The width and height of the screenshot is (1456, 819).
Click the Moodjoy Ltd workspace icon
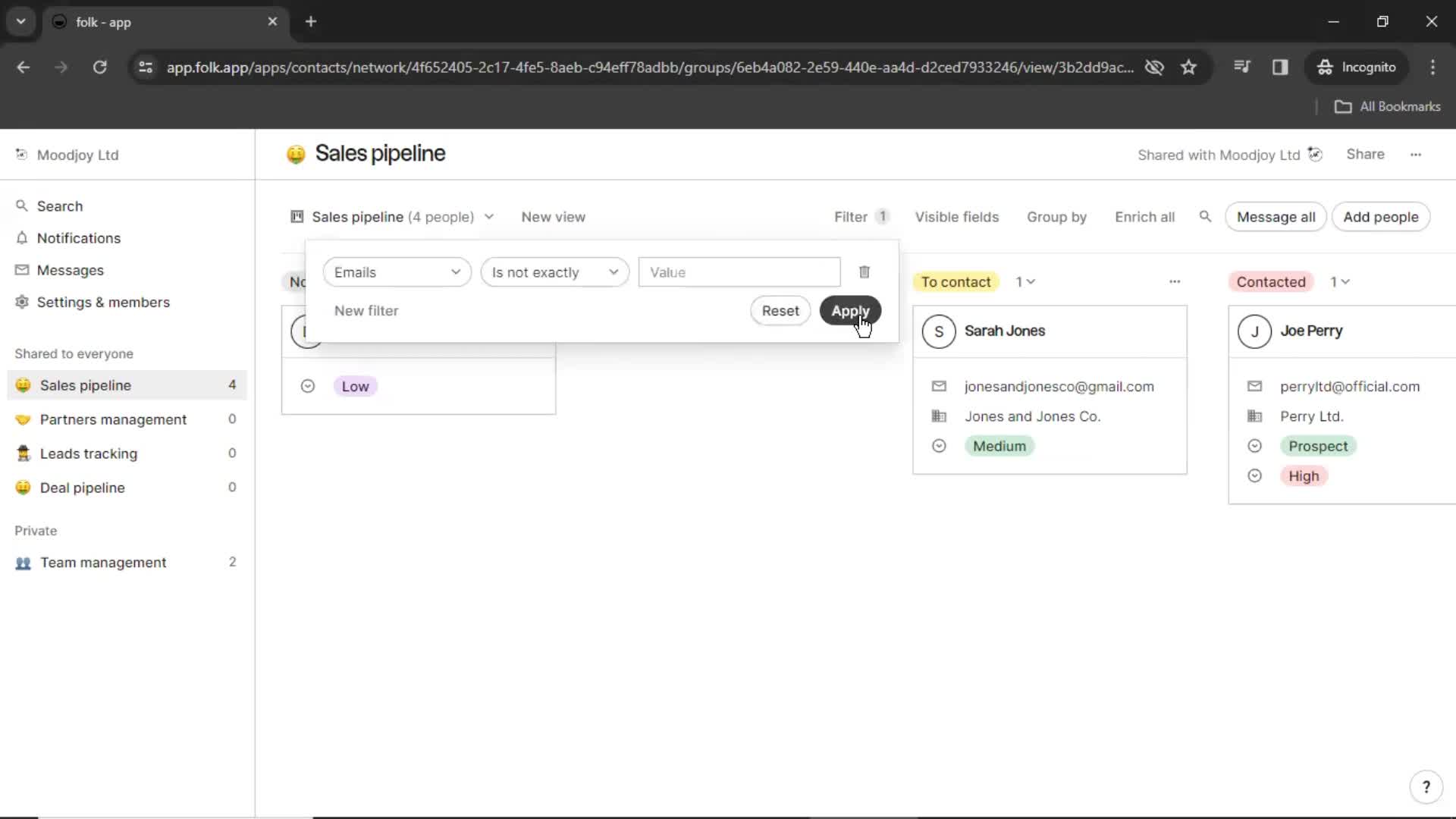21,155
